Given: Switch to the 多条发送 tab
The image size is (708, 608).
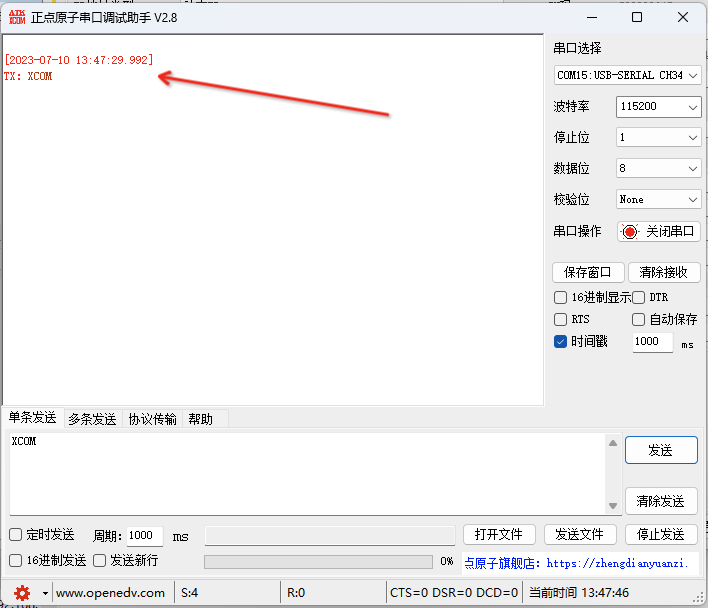Looking at the screenshot, I should 93,419.
